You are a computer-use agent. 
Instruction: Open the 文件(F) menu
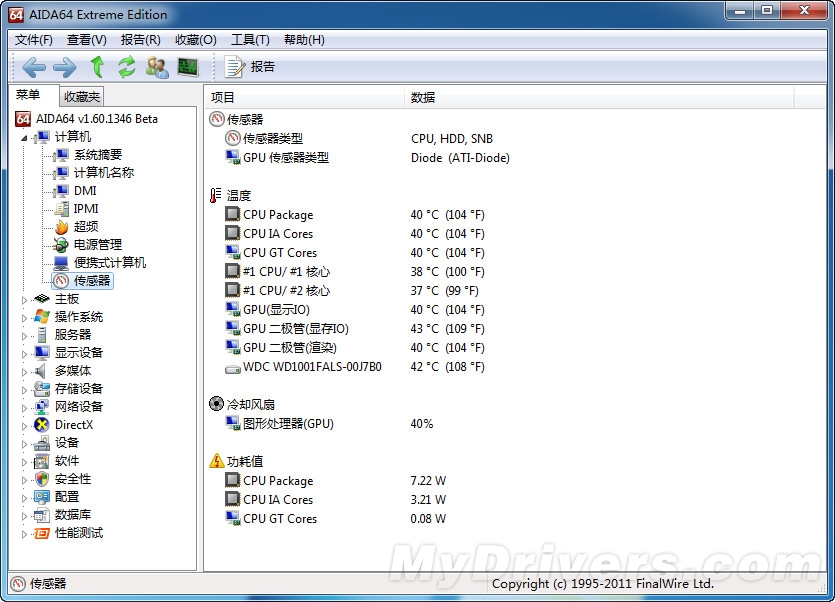coord(34,40)
